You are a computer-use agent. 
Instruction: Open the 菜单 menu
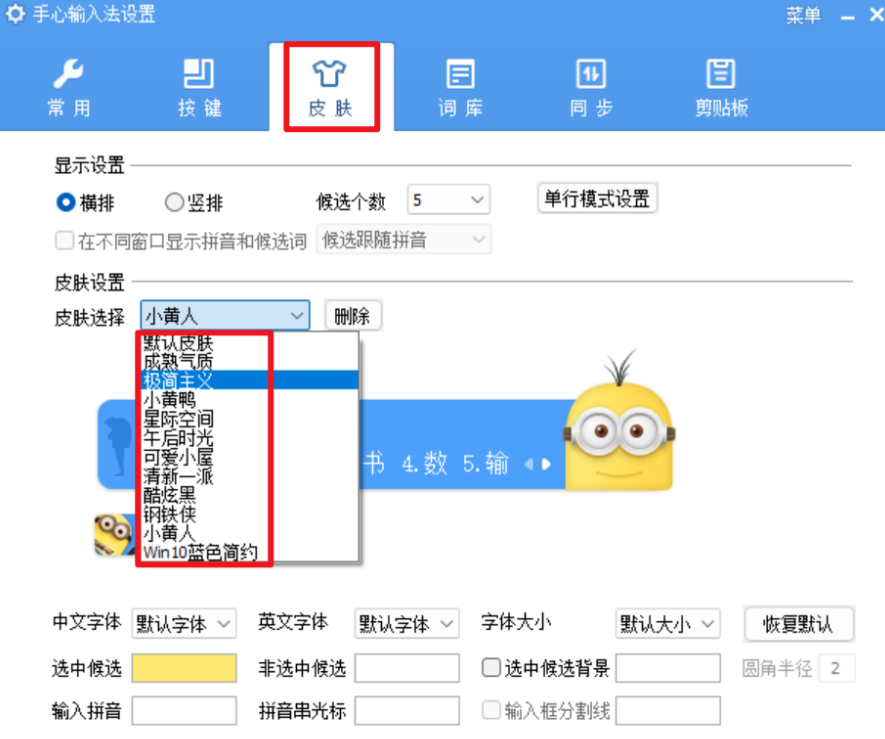tap(803, 15)
